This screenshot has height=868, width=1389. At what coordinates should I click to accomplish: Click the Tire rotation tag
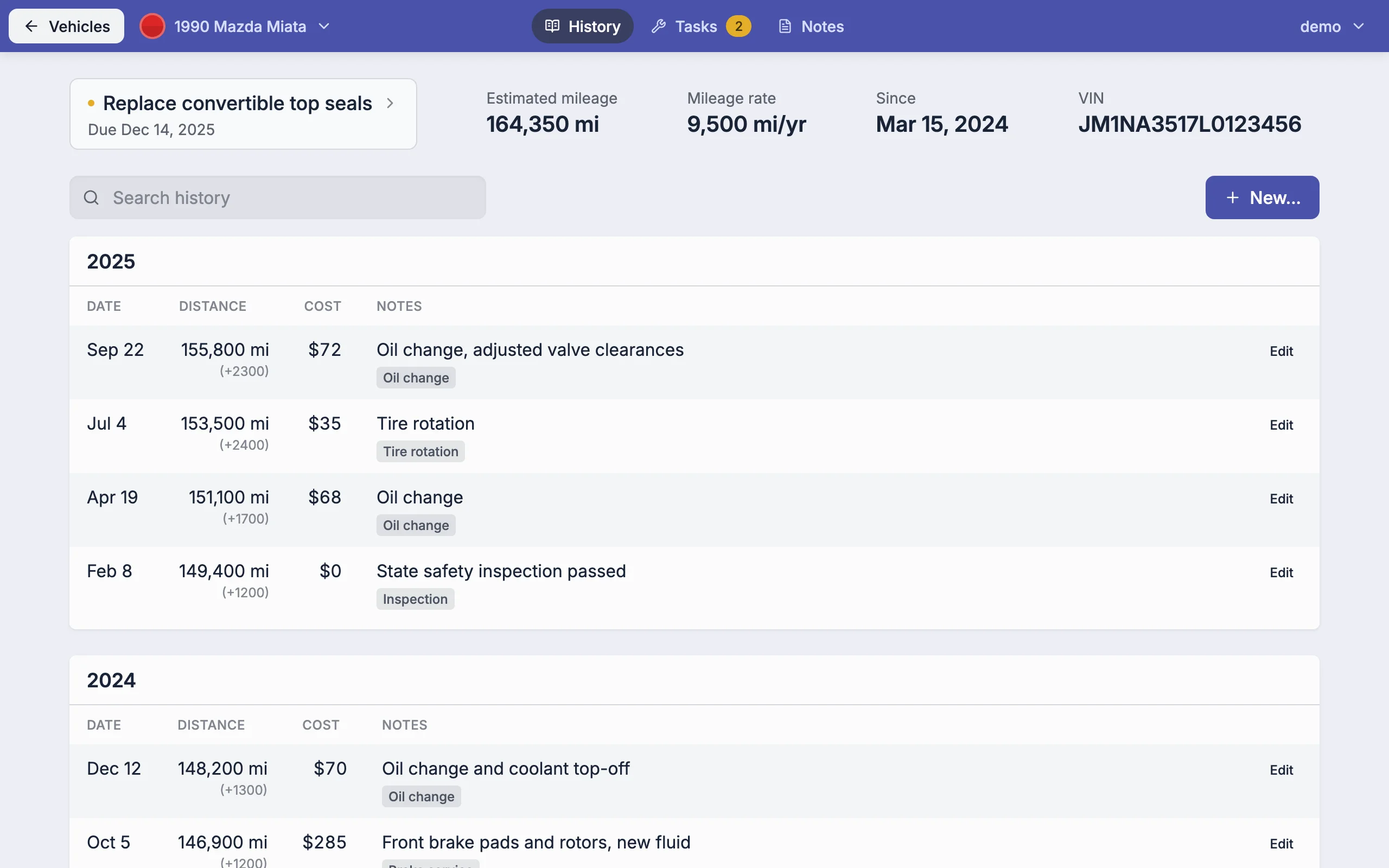pyautogui.click(x=420, y=452)
